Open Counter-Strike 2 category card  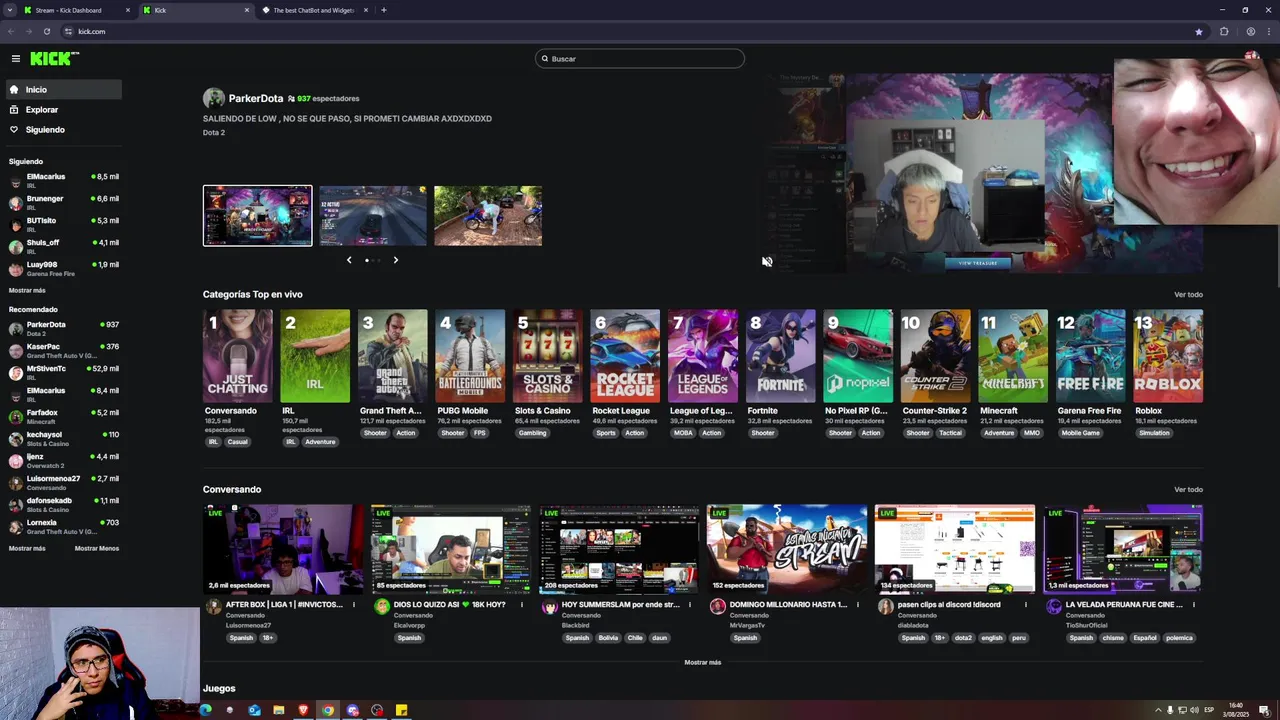coord(935,356)
